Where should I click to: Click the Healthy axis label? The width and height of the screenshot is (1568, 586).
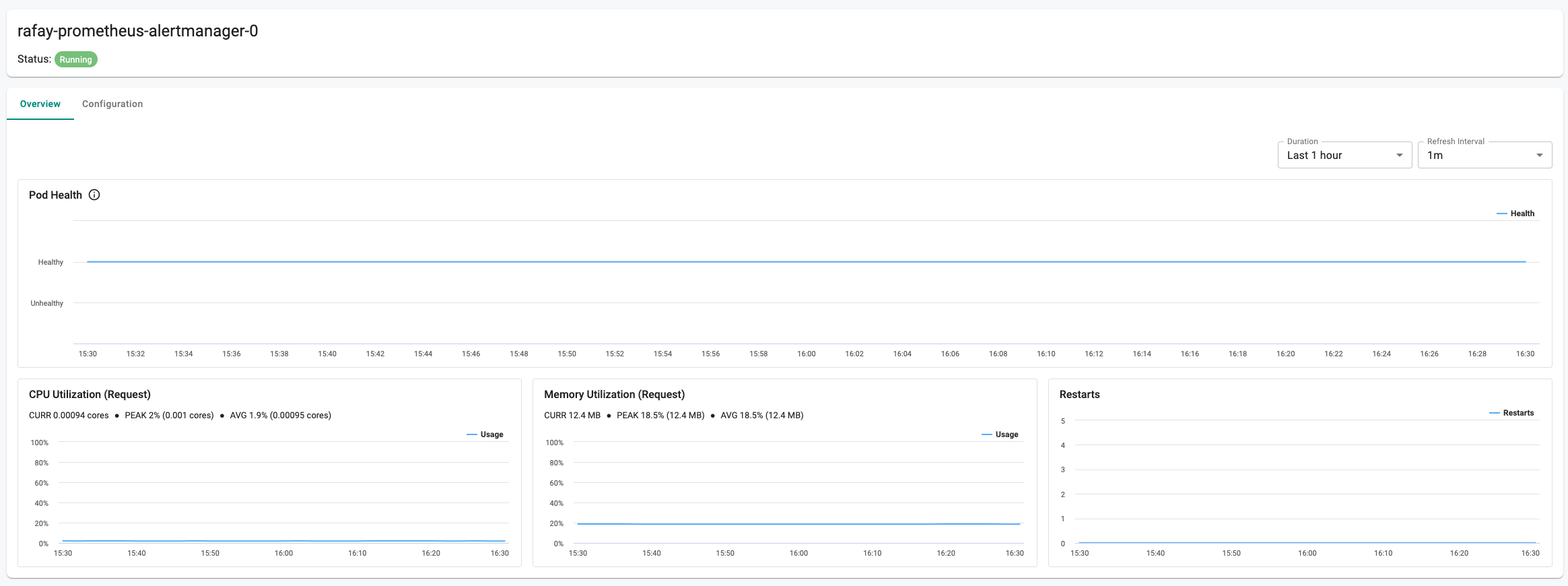pyautogui.click(x=50, y=262)
